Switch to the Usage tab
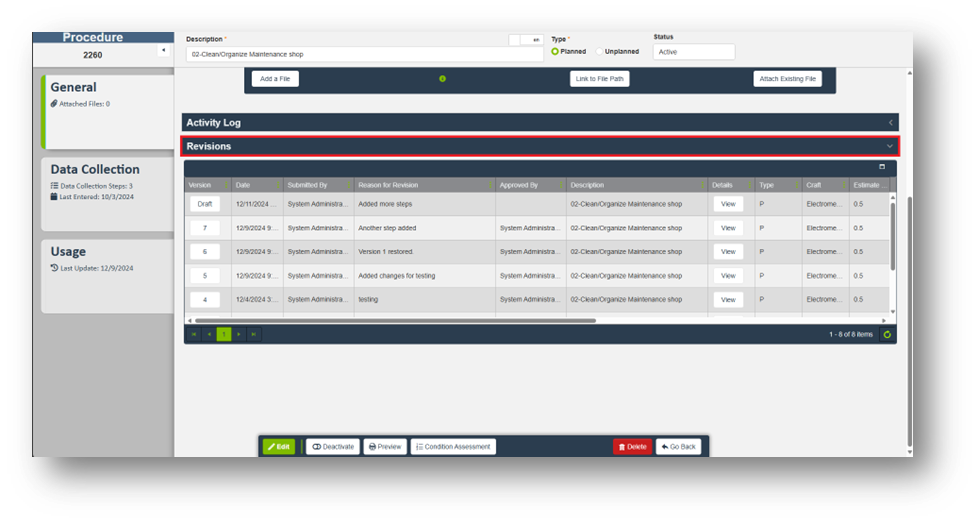Image resolution: width=978 pixels, height=522 pixels. coord(107,258)
